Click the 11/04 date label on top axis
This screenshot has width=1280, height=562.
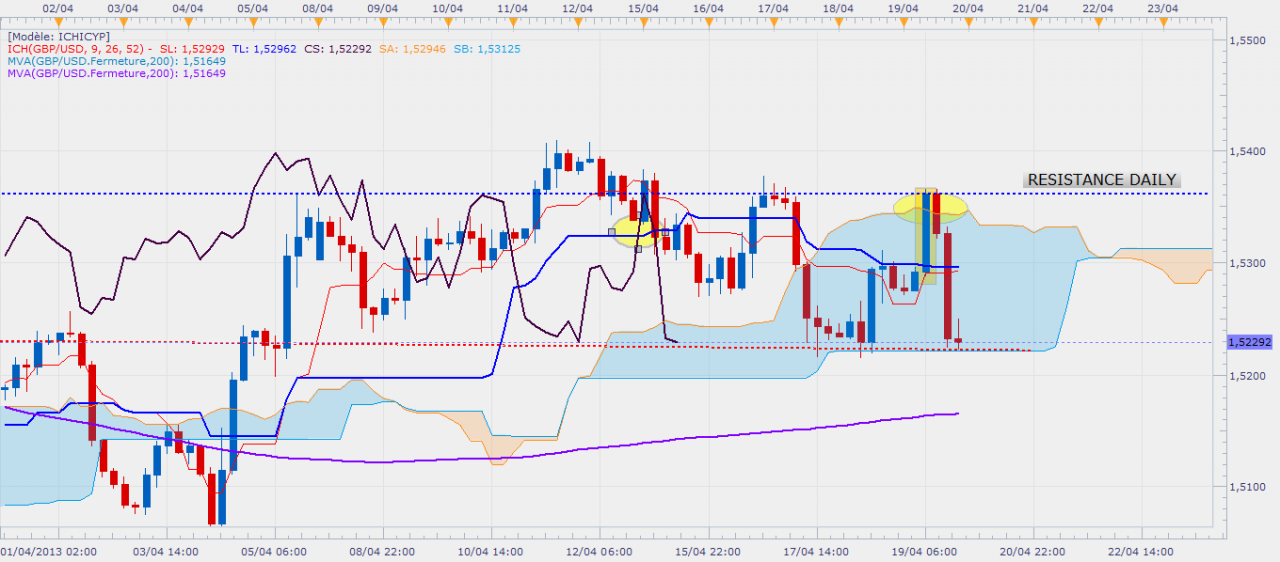[512, 8]
